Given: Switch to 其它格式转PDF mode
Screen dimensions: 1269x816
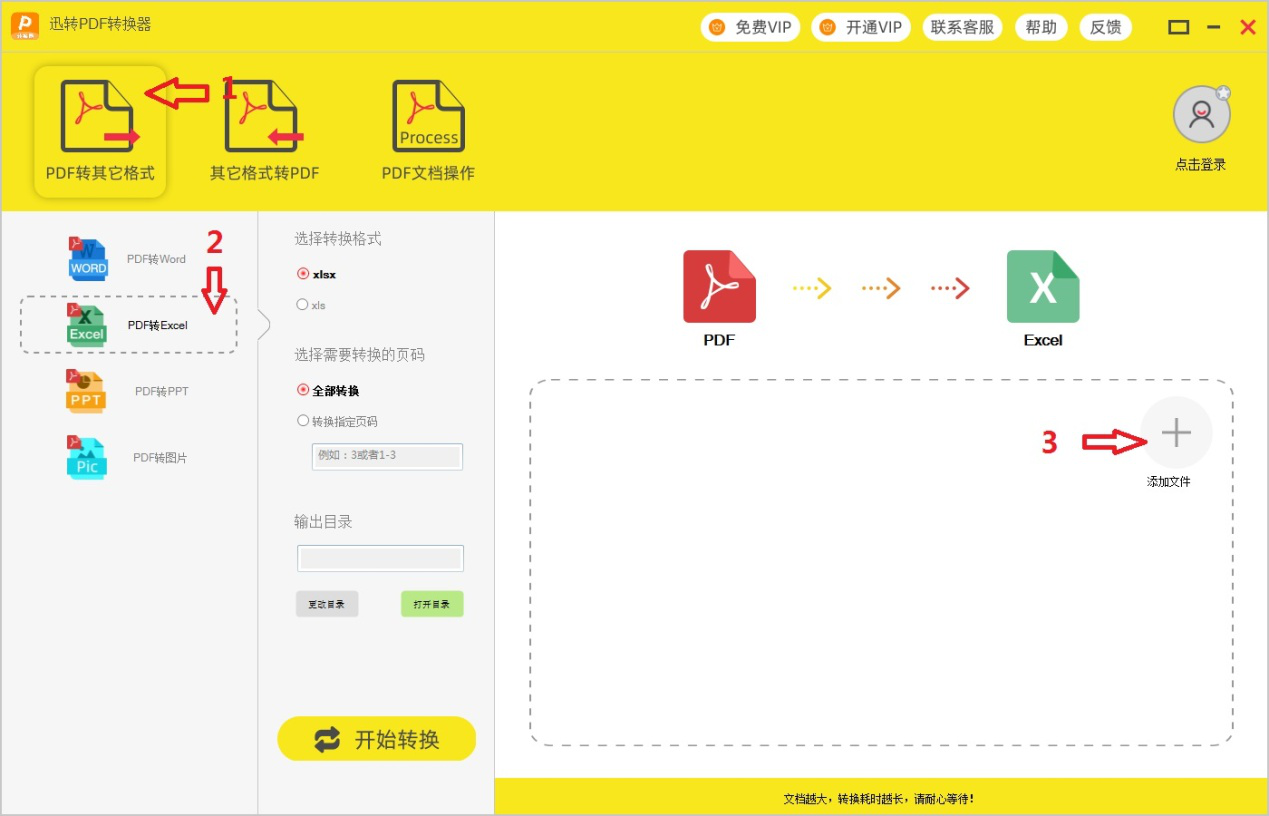Looking at the screenshot, I should [264, 131].
